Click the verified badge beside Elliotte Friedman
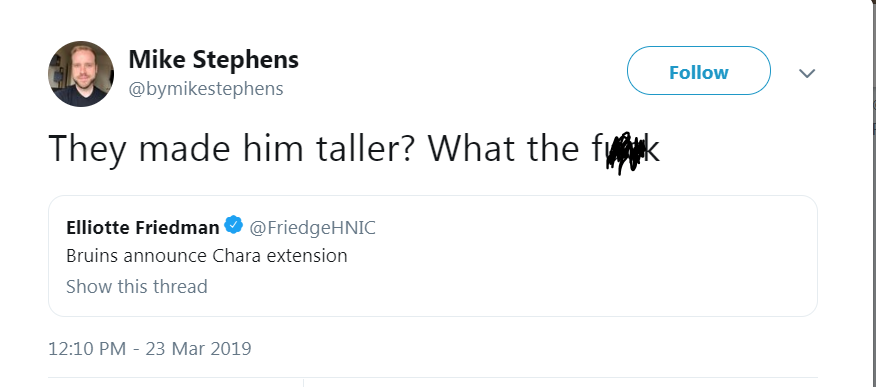Viewport: 876px width, 387px height. point(234,225)
